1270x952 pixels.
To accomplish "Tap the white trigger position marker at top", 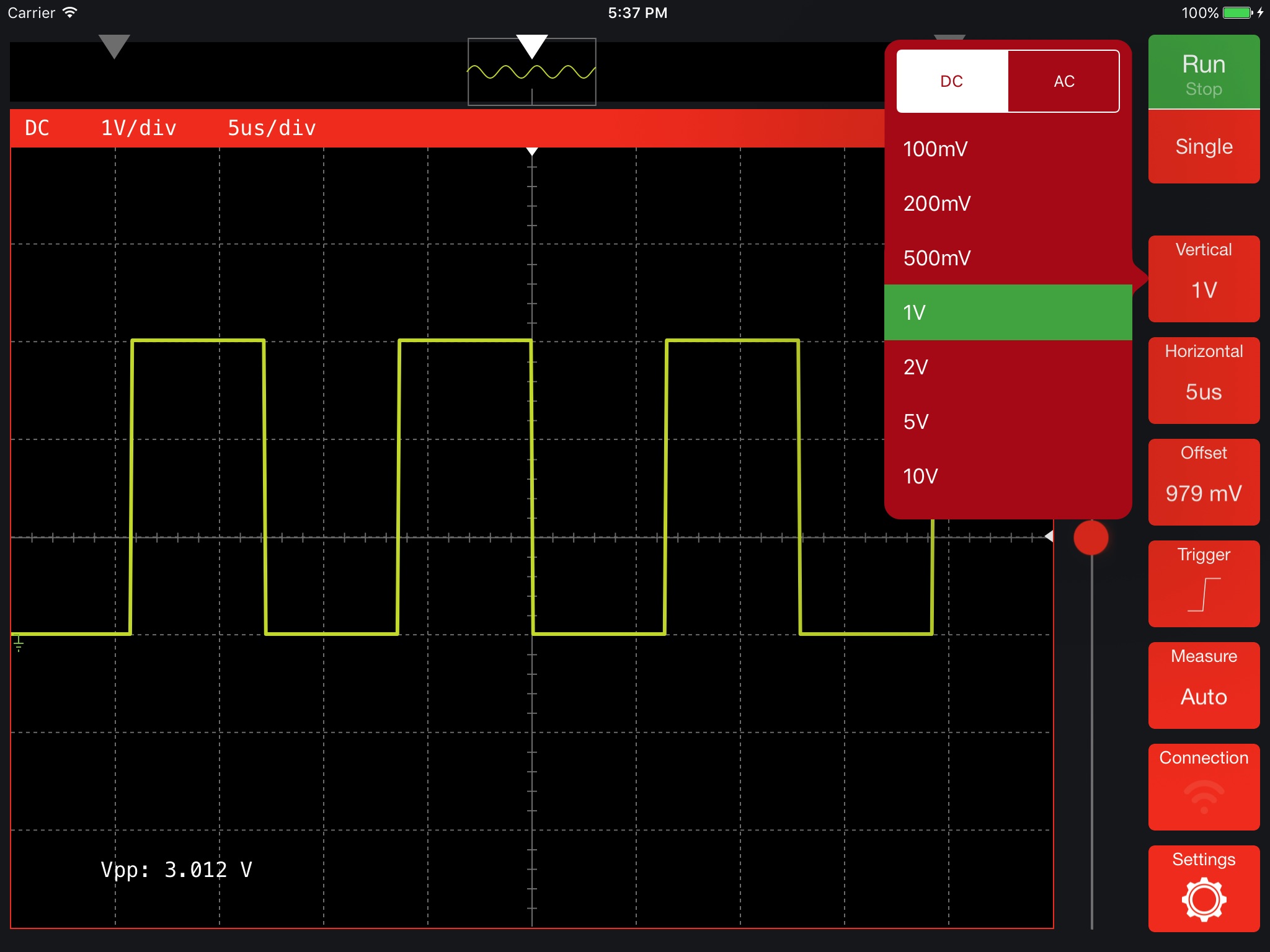I will [532, 46].
